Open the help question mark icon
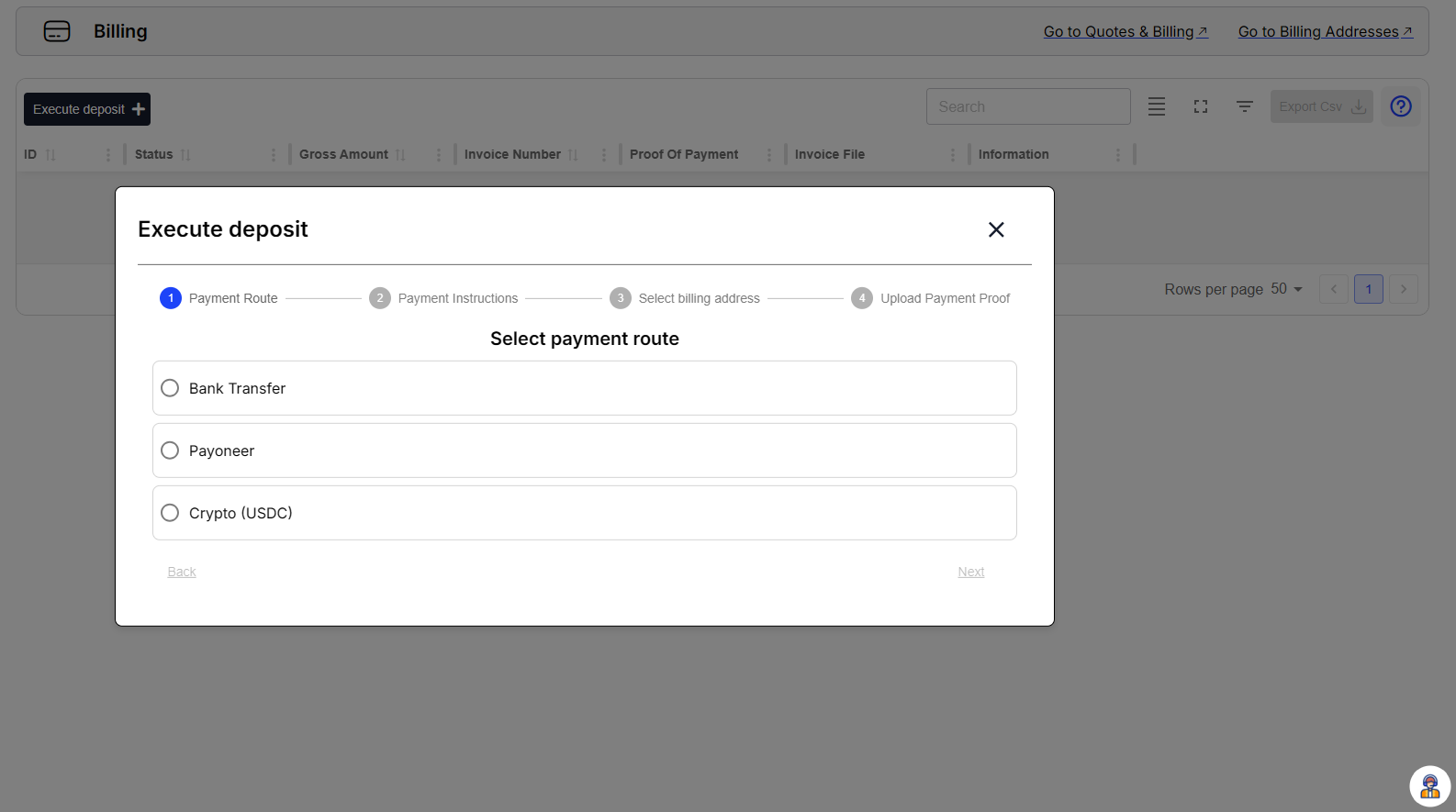1456x812 pixels. coord(1401,106)
